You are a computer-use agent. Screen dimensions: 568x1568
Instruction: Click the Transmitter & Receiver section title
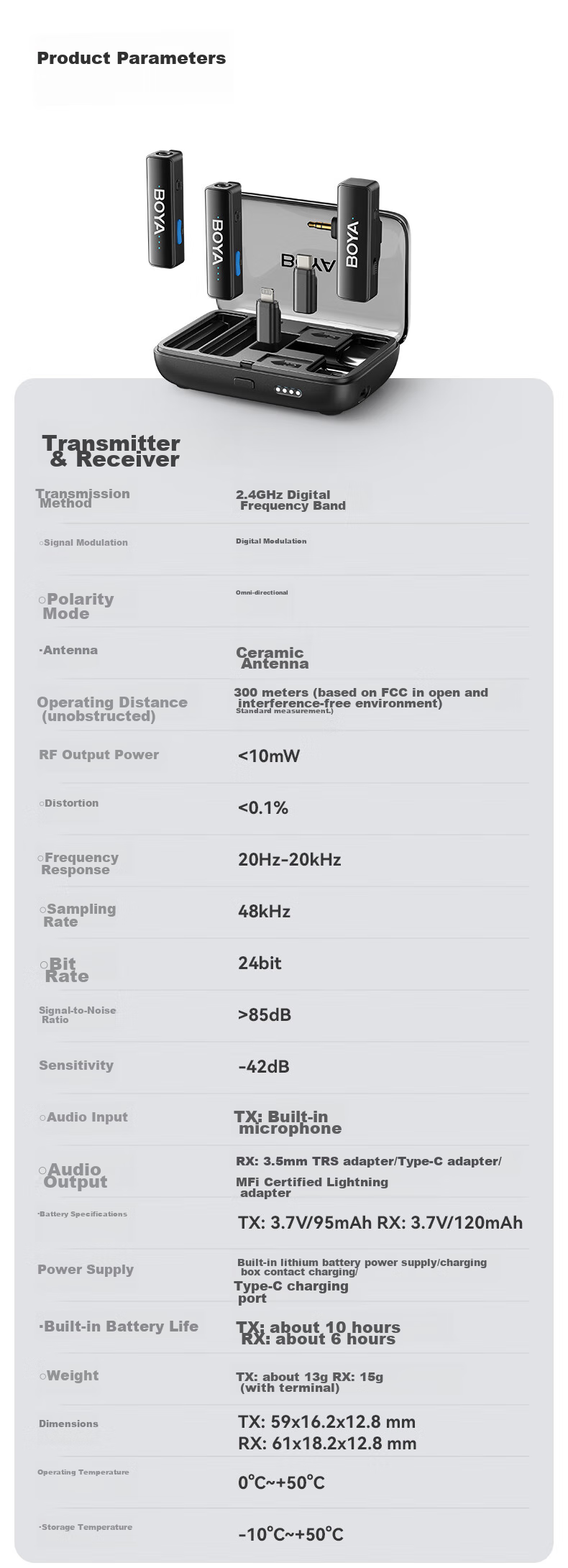(111, 451)
